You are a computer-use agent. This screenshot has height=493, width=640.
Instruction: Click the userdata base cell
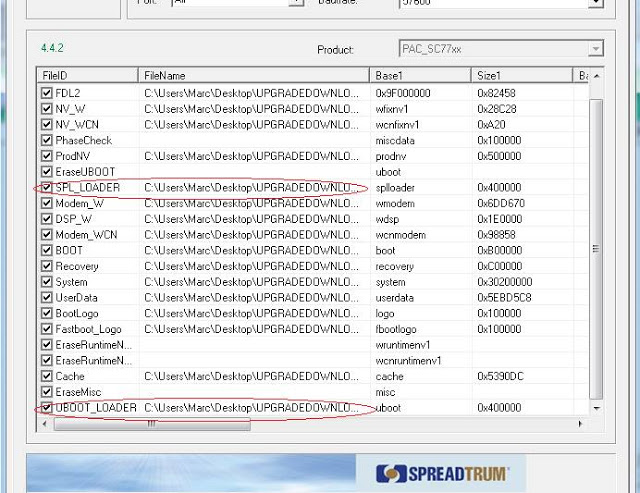[x=394, y=298]
